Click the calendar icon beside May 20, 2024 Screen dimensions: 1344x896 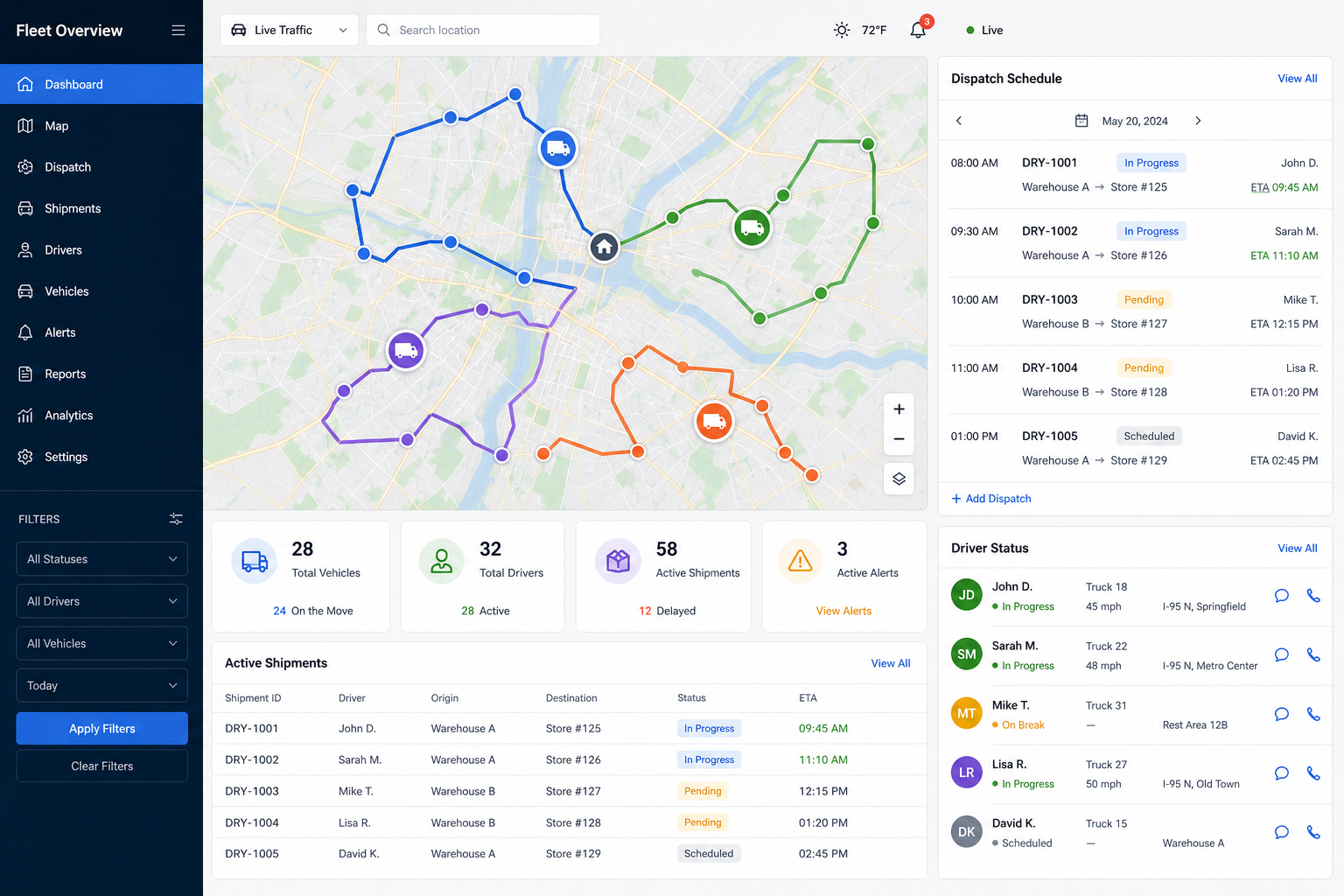(1081, 121)
